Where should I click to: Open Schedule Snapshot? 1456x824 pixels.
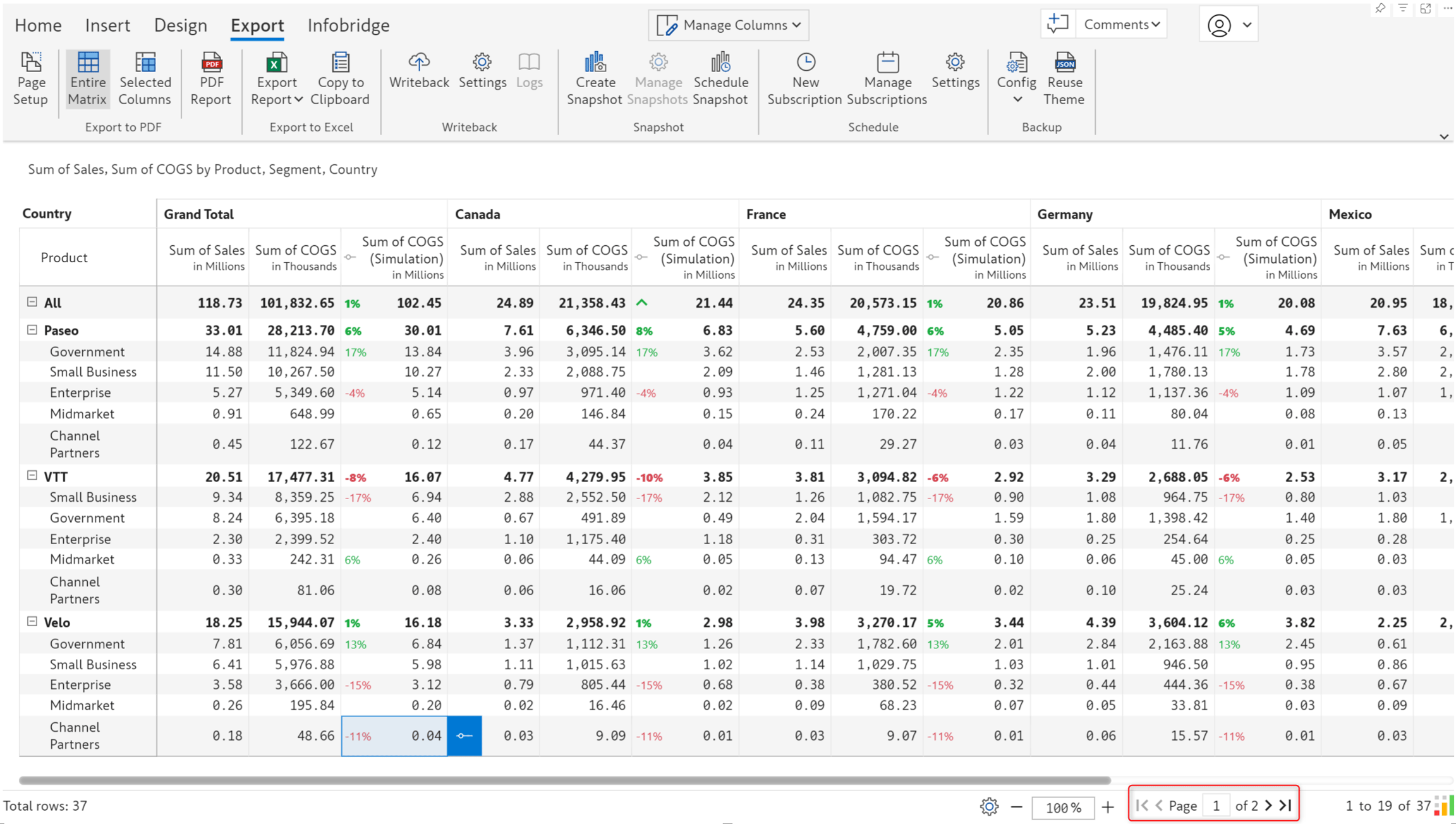point(720,79)
